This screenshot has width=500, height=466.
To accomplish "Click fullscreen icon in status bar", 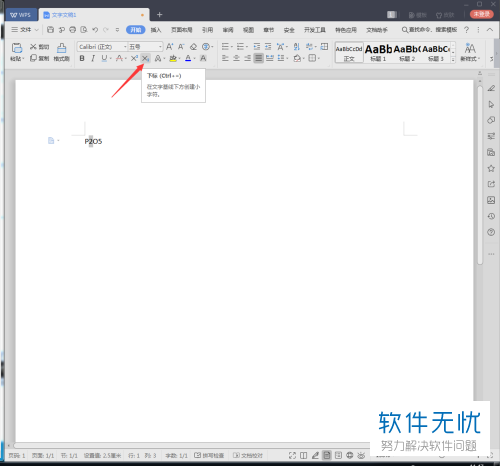I will tap(292, 455).
